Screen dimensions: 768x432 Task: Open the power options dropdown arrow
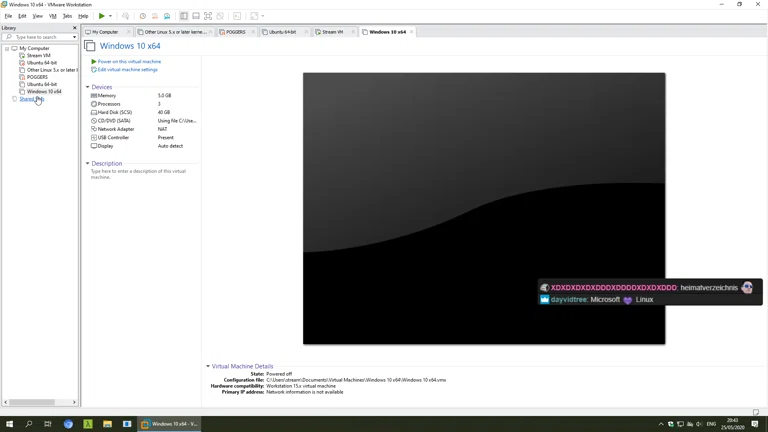coord(110,16)
